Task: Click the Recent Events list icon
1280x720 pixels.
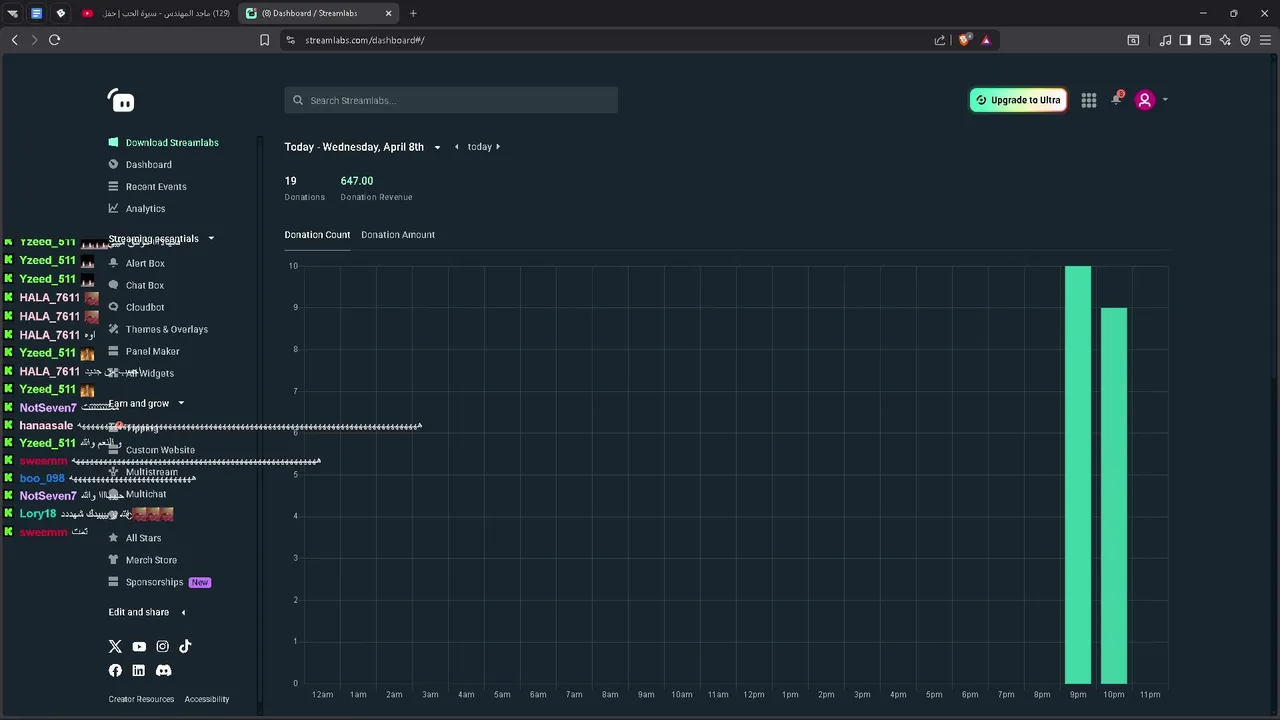Action: coord(113,186)
